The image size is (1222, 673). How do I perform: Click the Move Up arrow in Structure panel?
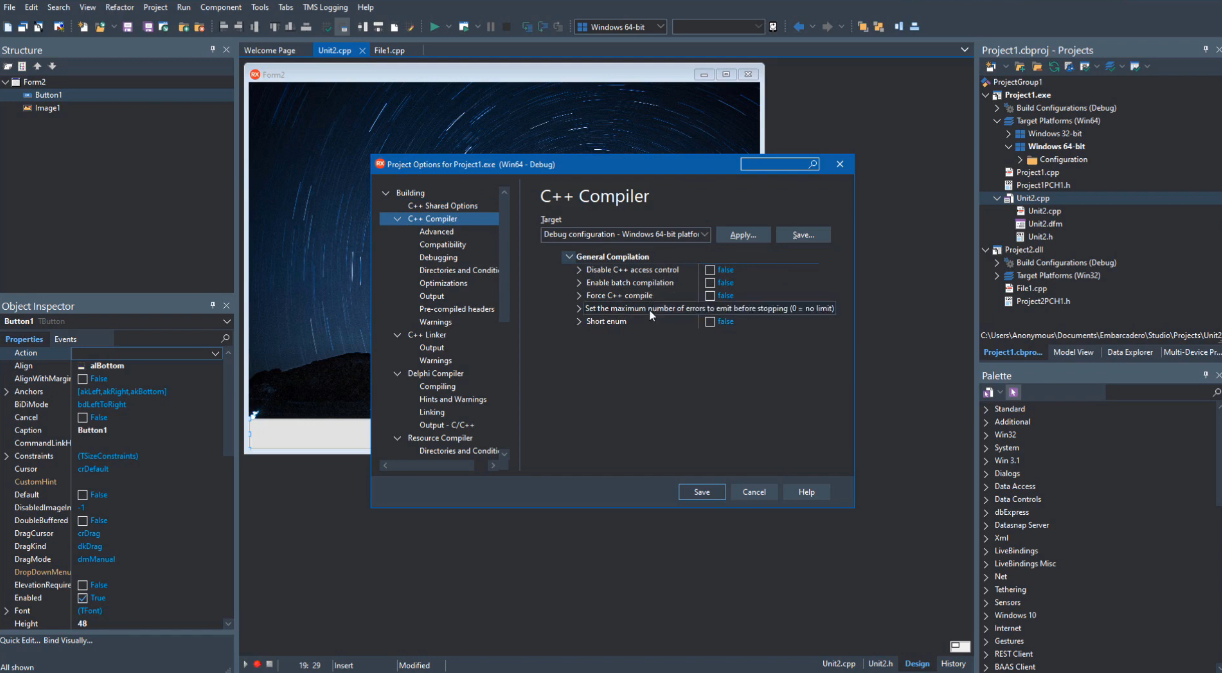(38, 66)
